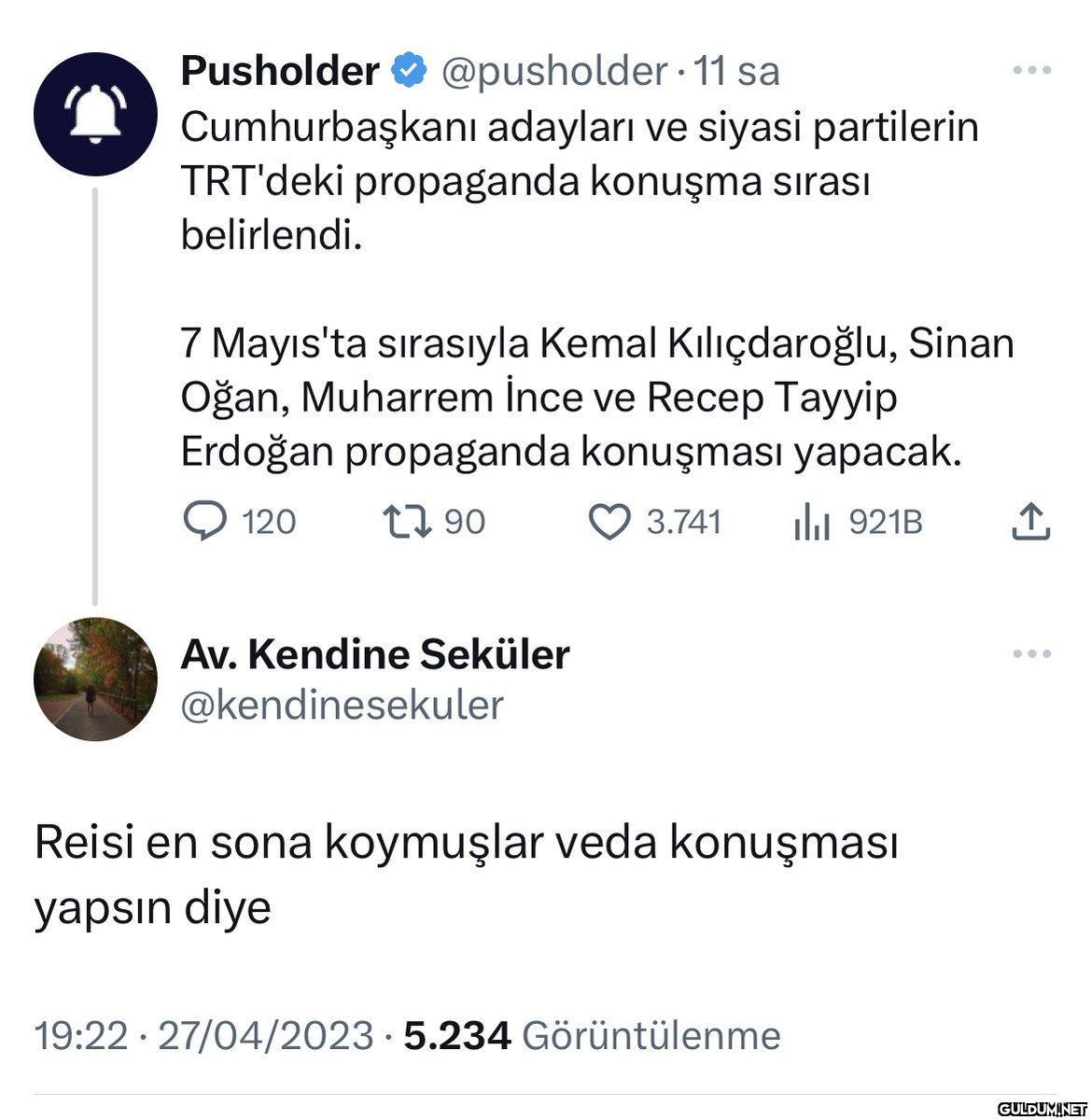Image resolution: width=1091 pixels, height=1120 pixels.
Task: Click the retweet arrows icon
Action: (x=408, y=522)
